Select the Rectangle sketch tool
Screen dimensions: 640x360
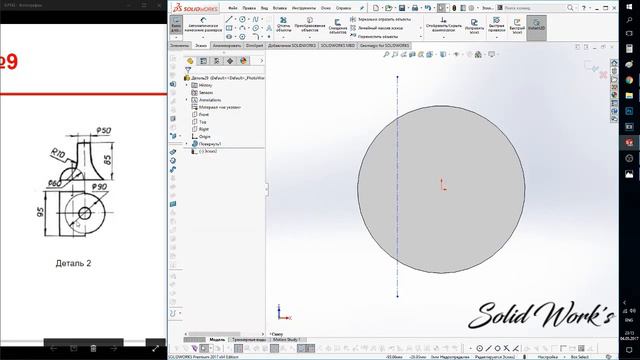229,28
